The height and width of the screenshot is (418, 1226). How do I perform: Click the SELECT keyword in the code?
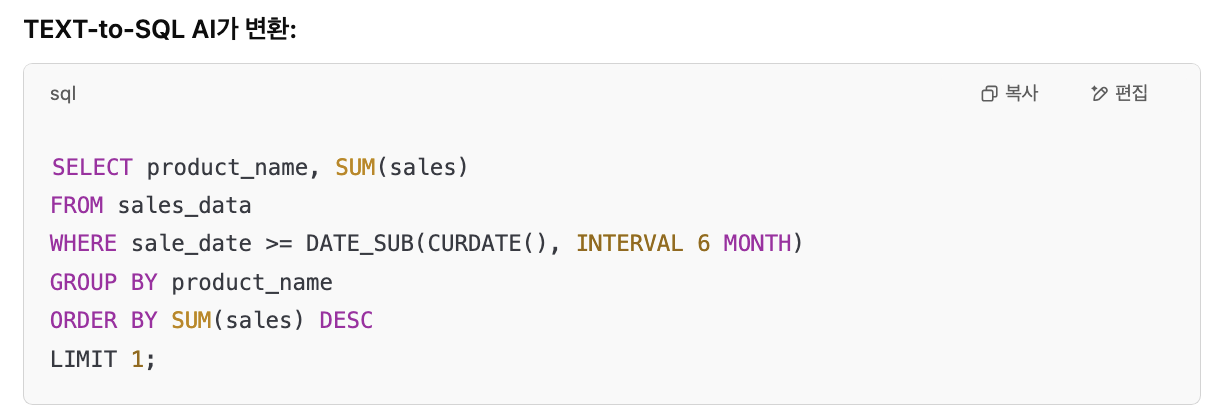[92, 167]
